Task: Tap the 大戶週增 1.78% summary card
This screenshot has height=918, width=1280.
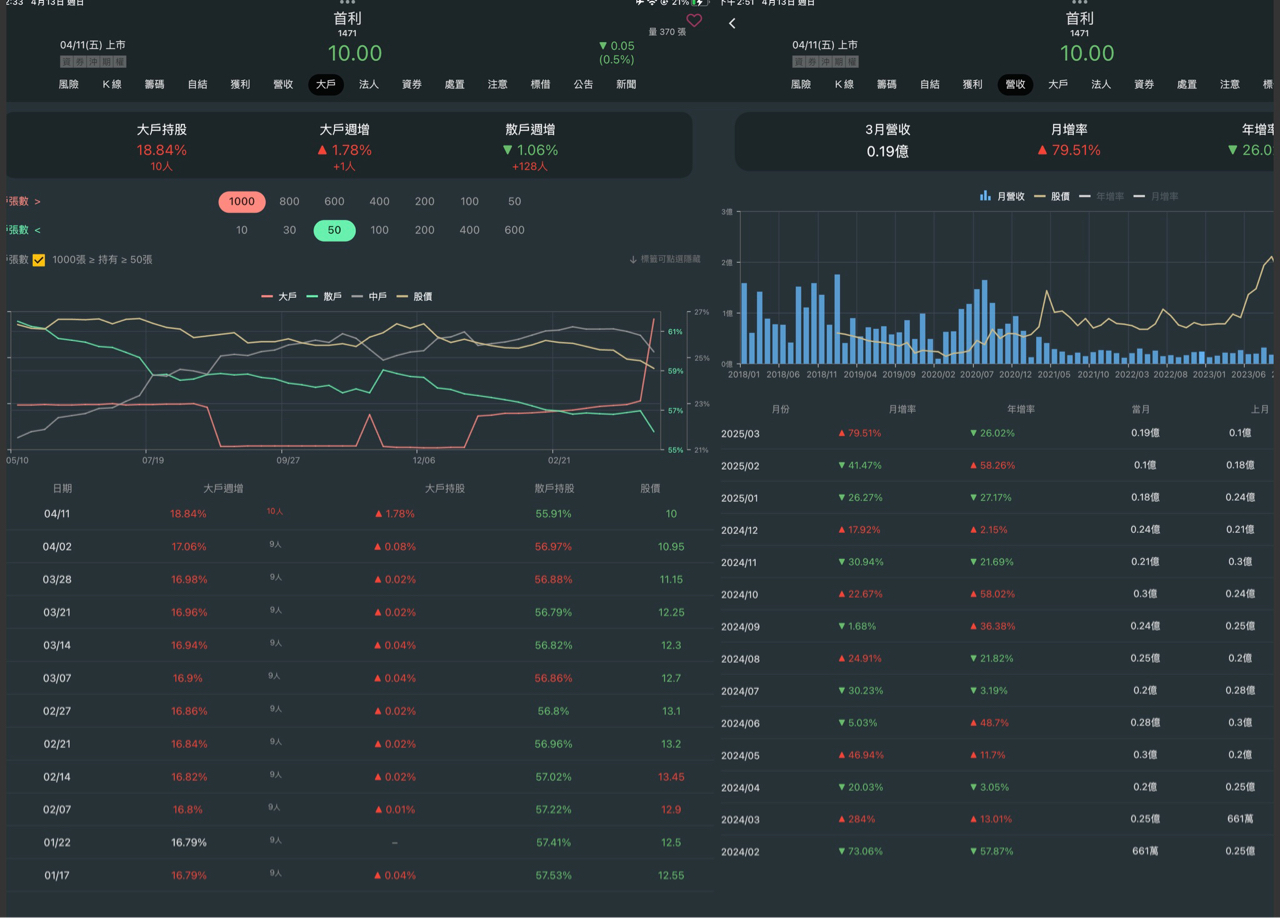Action: coord(345,148)
